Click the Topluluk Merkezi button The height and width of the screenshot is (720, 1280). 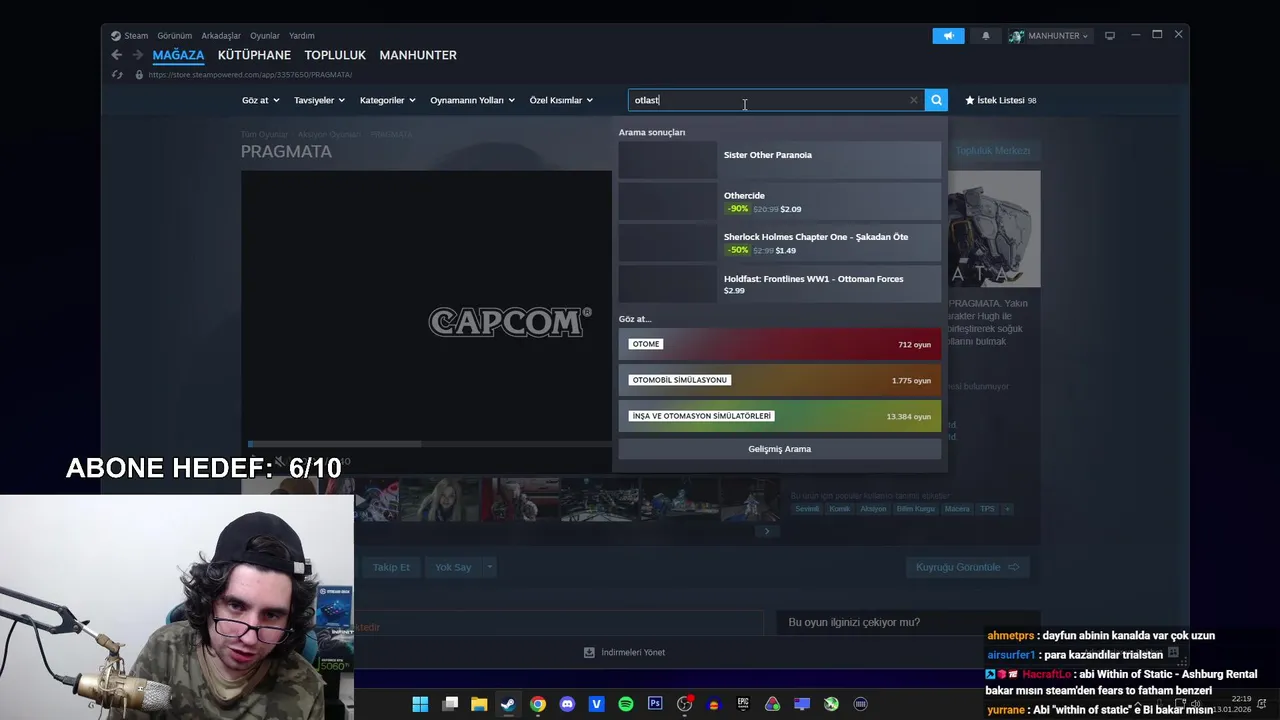point(992,151)
